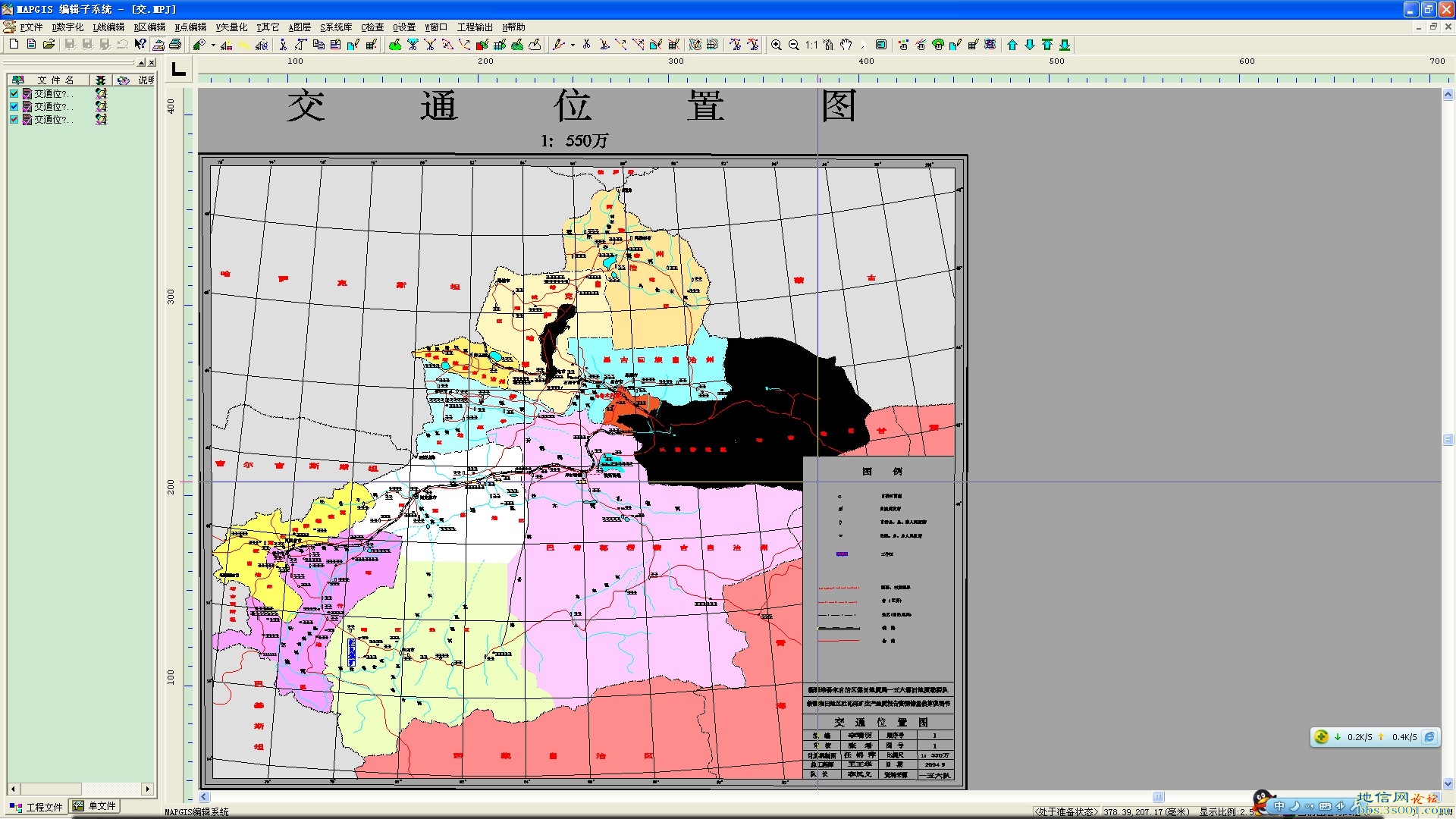Image resolution: width=1456 pixels, height=819 pixels.
Task: Open the F文件 menu
Action: pos(31,27)
